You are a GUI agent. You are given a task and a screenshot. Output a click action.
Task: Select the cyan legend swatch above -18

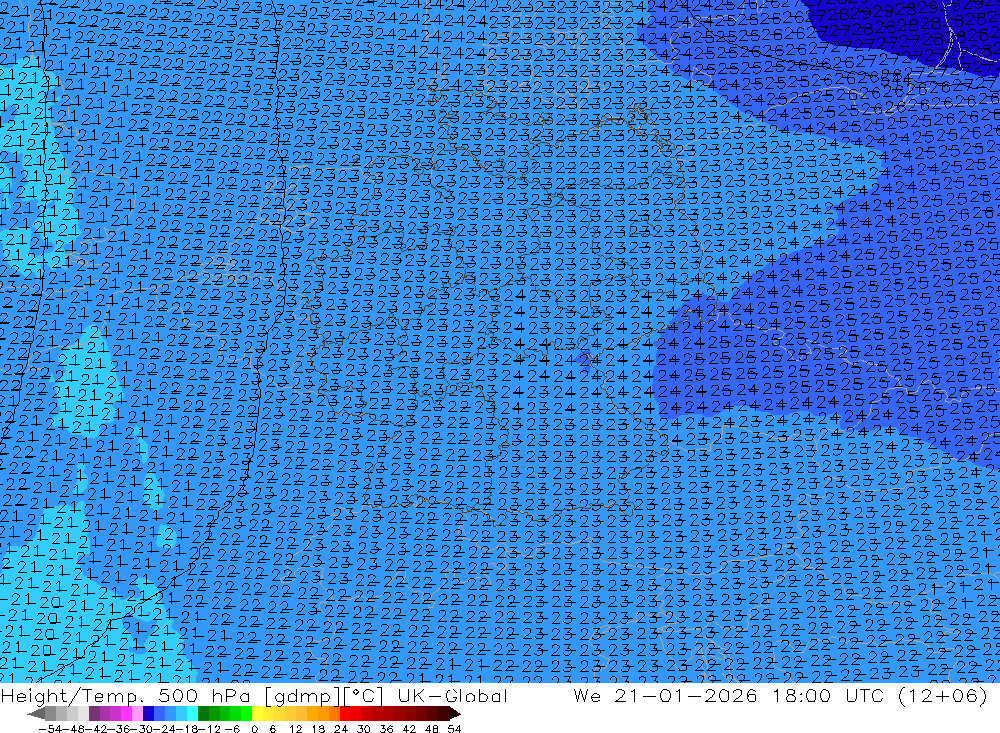click(x=192, y=714)
